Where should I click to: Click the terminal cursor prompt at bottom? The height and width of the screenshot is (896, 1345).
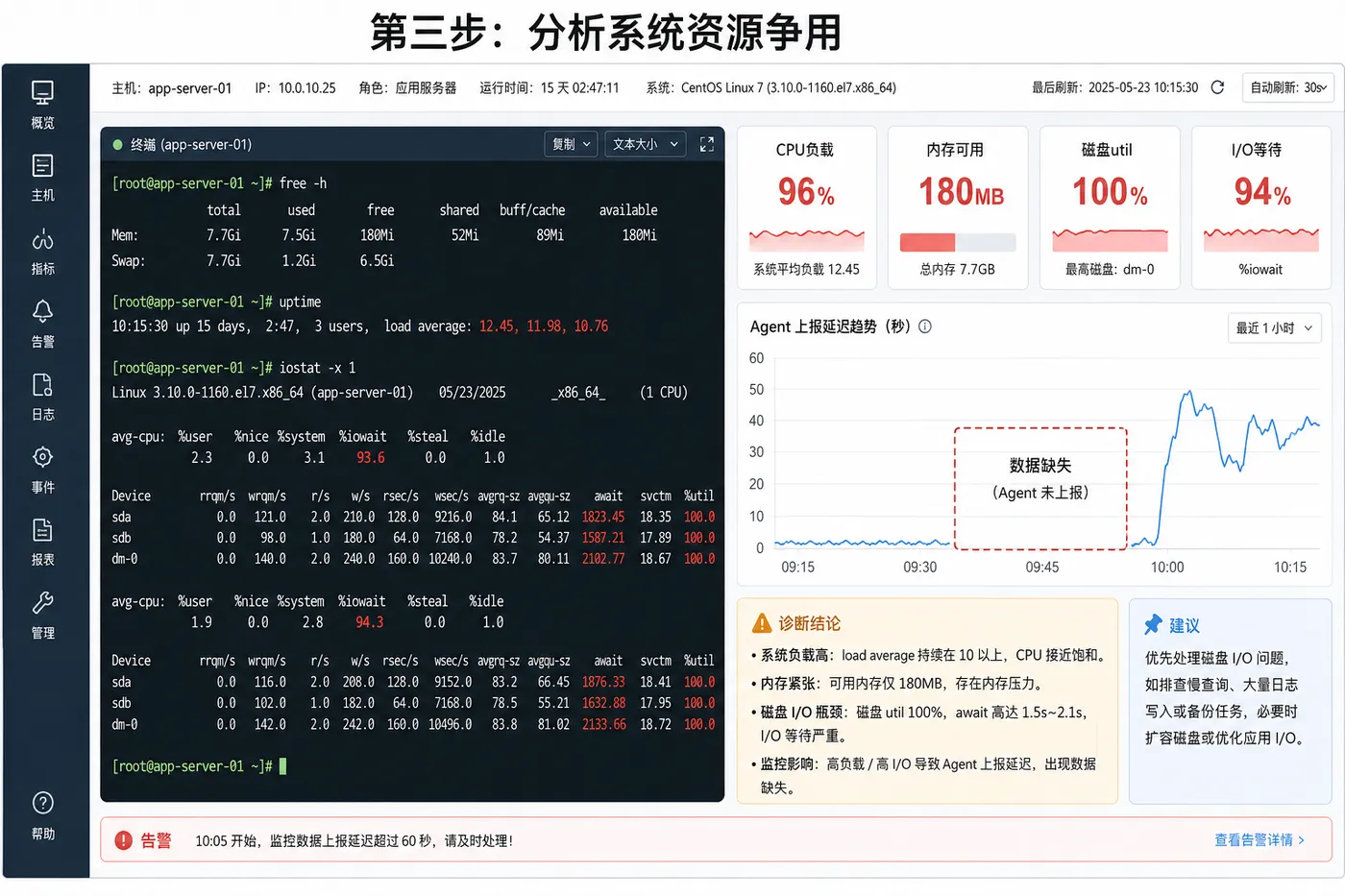click(199, 766)
